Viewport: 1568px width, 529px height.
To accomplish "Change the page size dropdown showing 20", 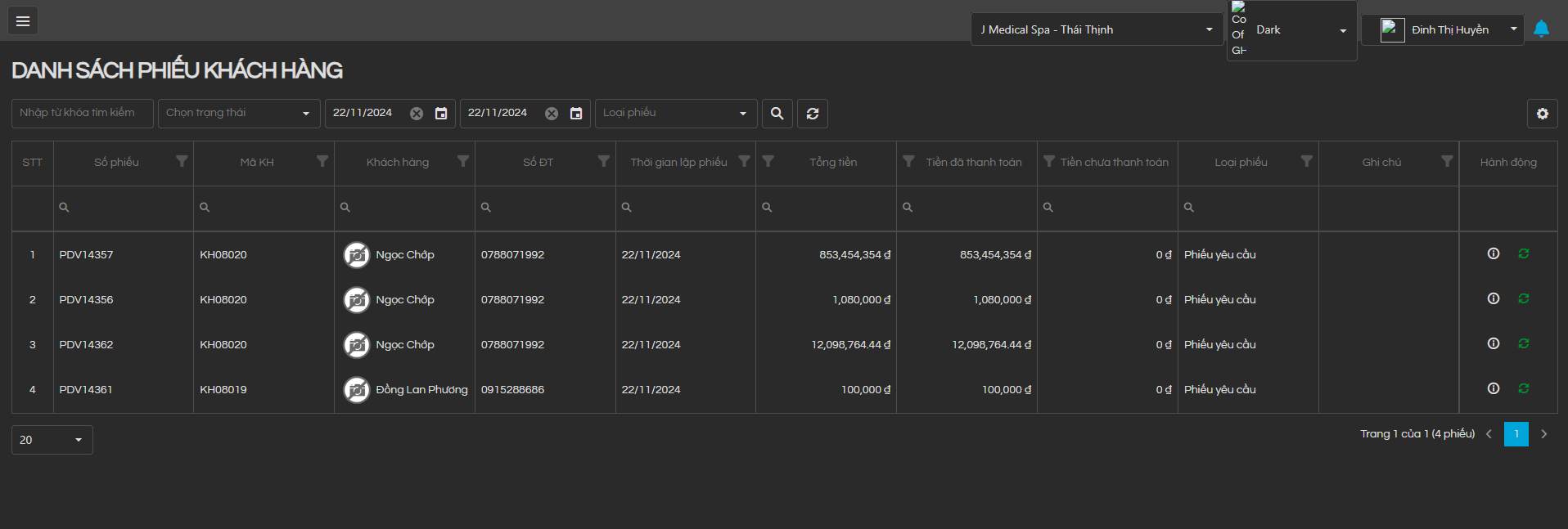I will click(x=52, y=440).
